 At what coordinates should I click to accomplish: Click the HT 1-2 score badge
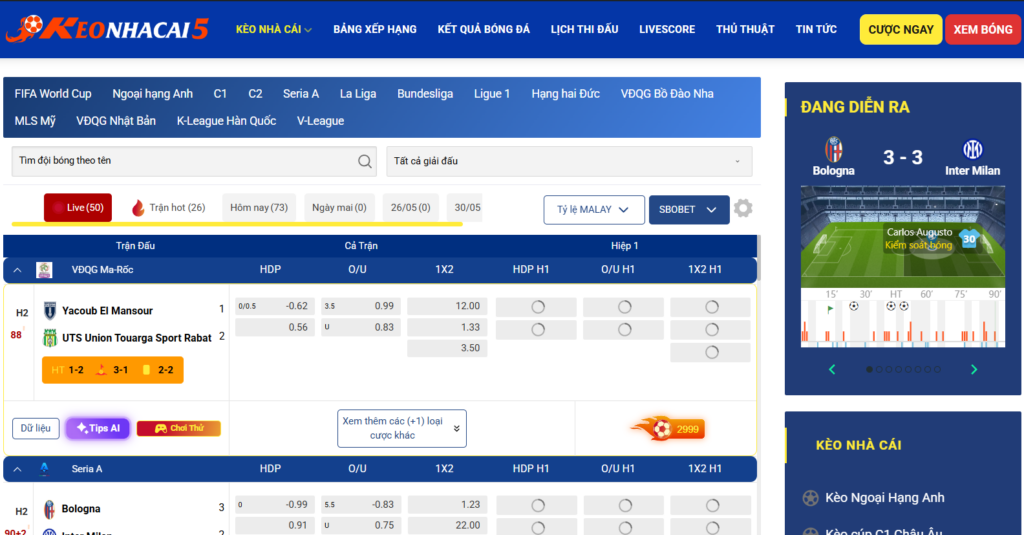[x=67, y=370]
